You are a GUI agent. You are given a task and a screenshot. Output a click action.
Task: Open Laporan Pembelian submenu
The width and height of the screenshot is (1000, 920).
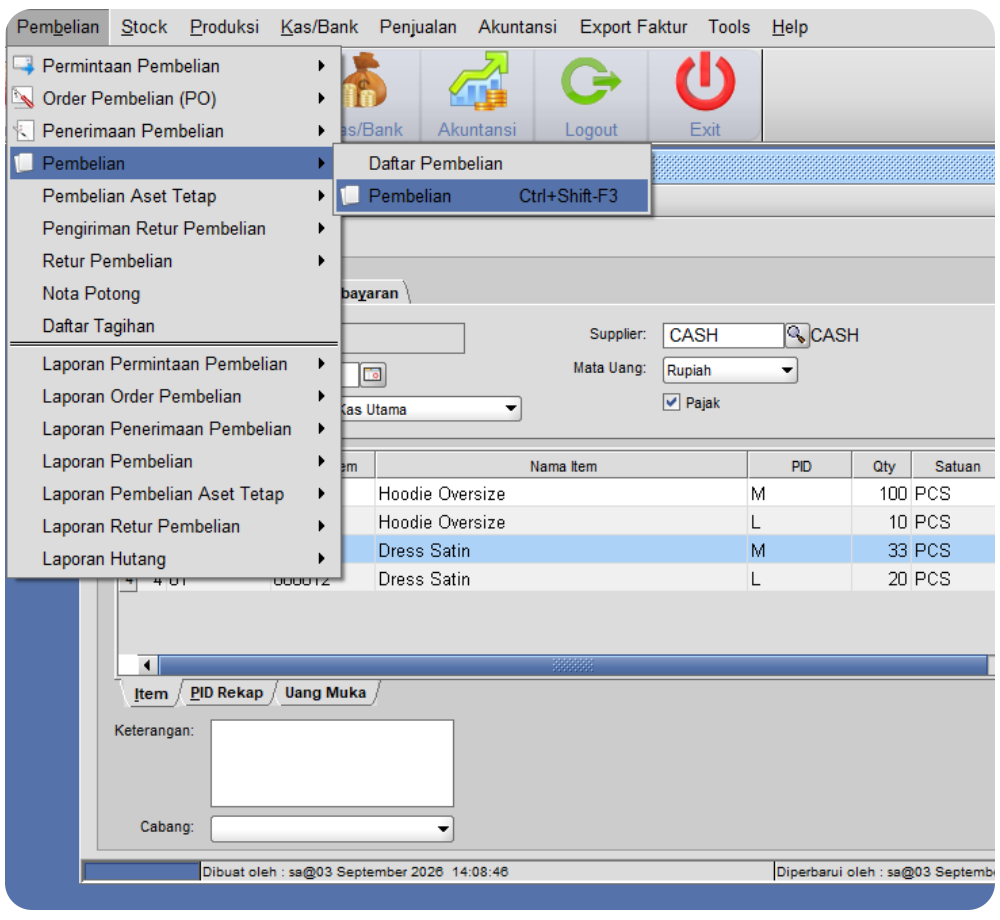173,461
